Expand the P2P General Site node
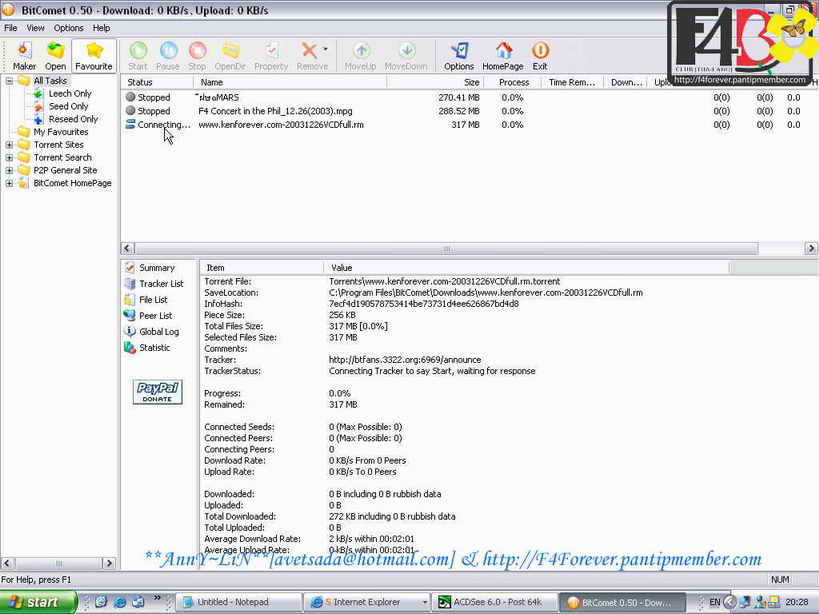 coord(9,170)
